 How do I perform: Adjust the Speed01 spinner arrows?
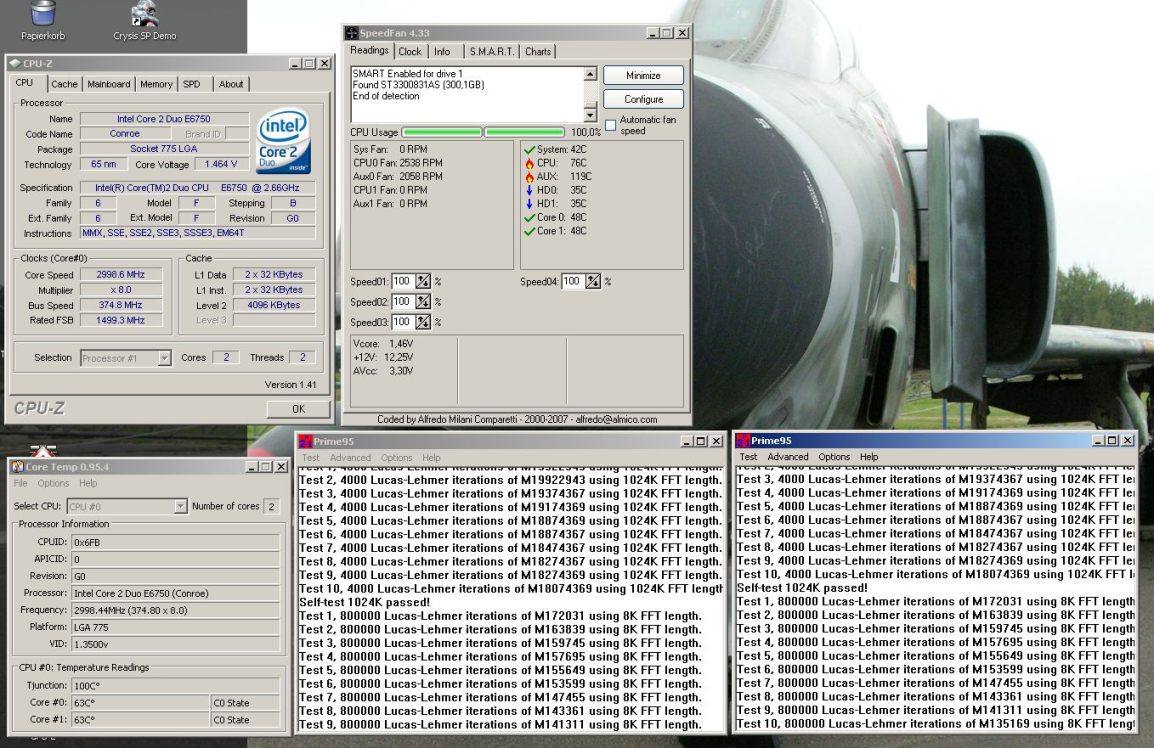point(423,281)
